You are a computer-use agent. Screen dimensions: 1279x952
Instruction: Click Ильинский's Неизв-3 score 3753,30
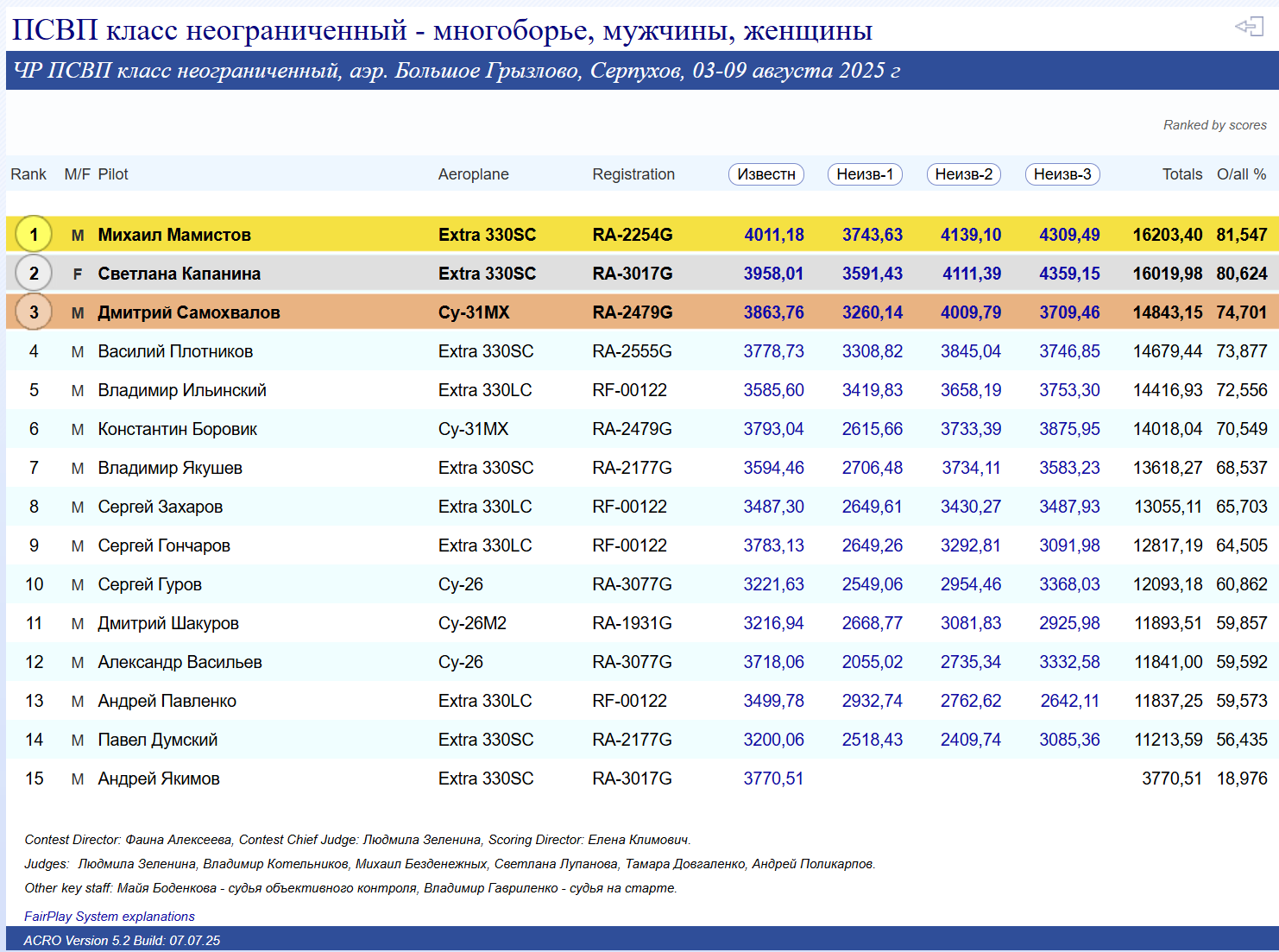[x=1069, y=390]
